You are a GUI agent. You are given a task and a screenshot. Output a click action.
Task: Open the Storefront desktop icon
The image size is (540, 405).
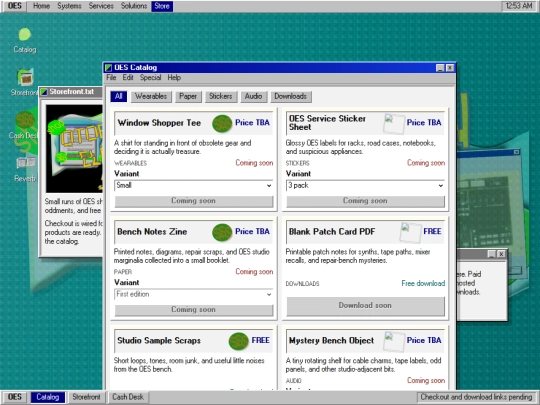(25, 82)
